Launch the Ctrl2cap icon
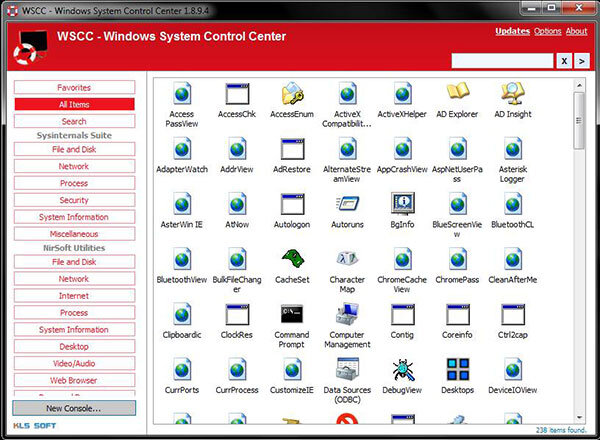Screen dimensions: 600x440 pos(513,314)
